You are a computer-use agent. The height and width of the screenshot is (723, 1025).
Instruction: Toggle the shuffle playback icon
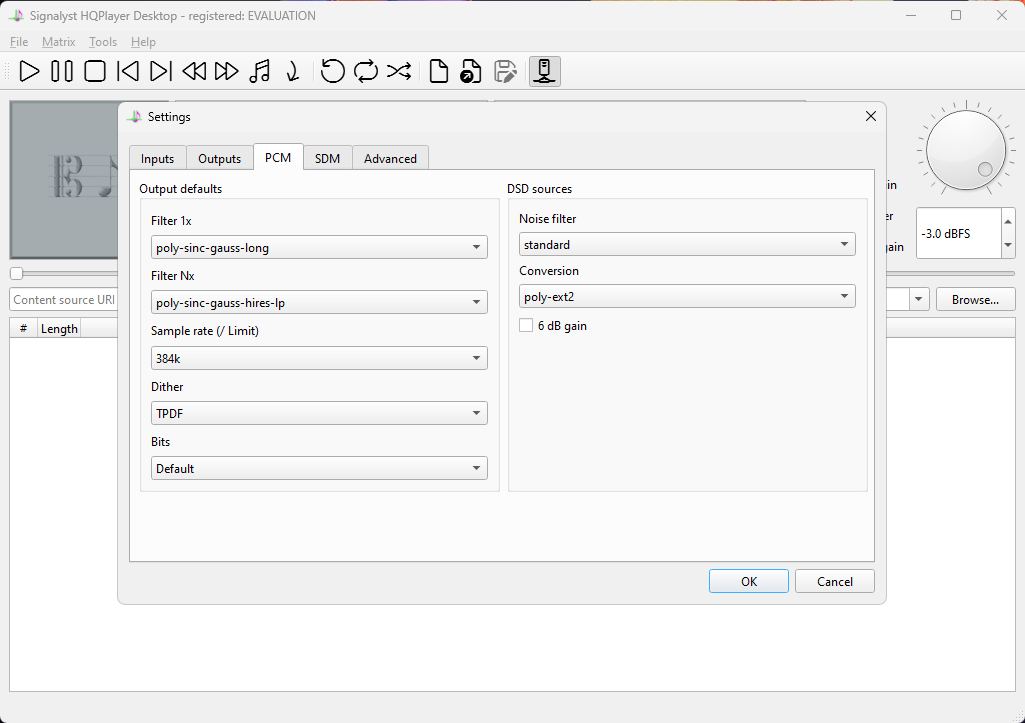coord(399,71)
